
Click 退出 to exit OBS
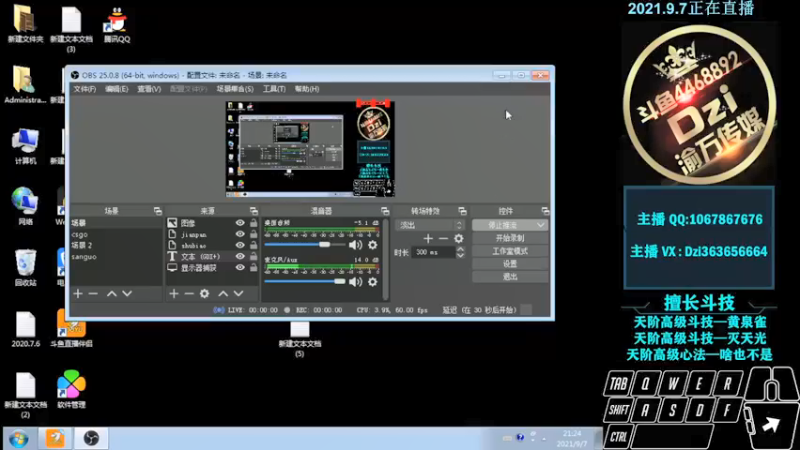(510, 277)
